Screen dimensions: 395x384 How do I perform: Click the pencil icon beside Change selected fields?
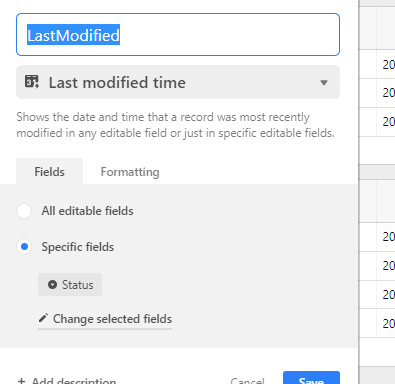(43, 318)
